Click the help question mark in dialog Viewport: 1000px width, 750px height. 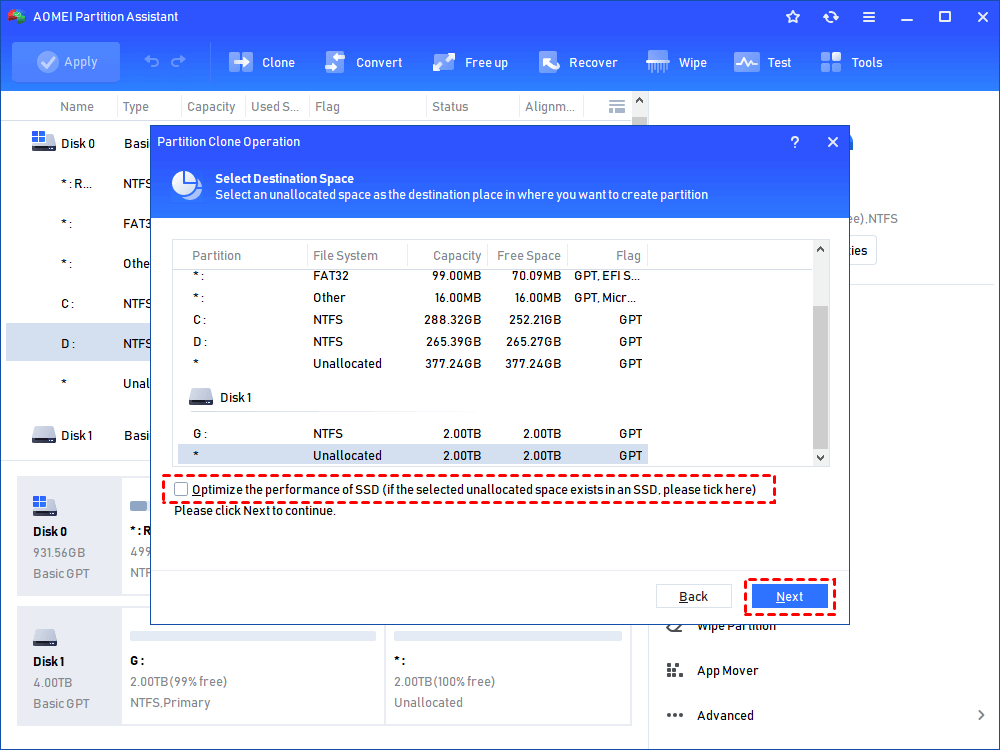pyautogui.click(x=795, y=142)
